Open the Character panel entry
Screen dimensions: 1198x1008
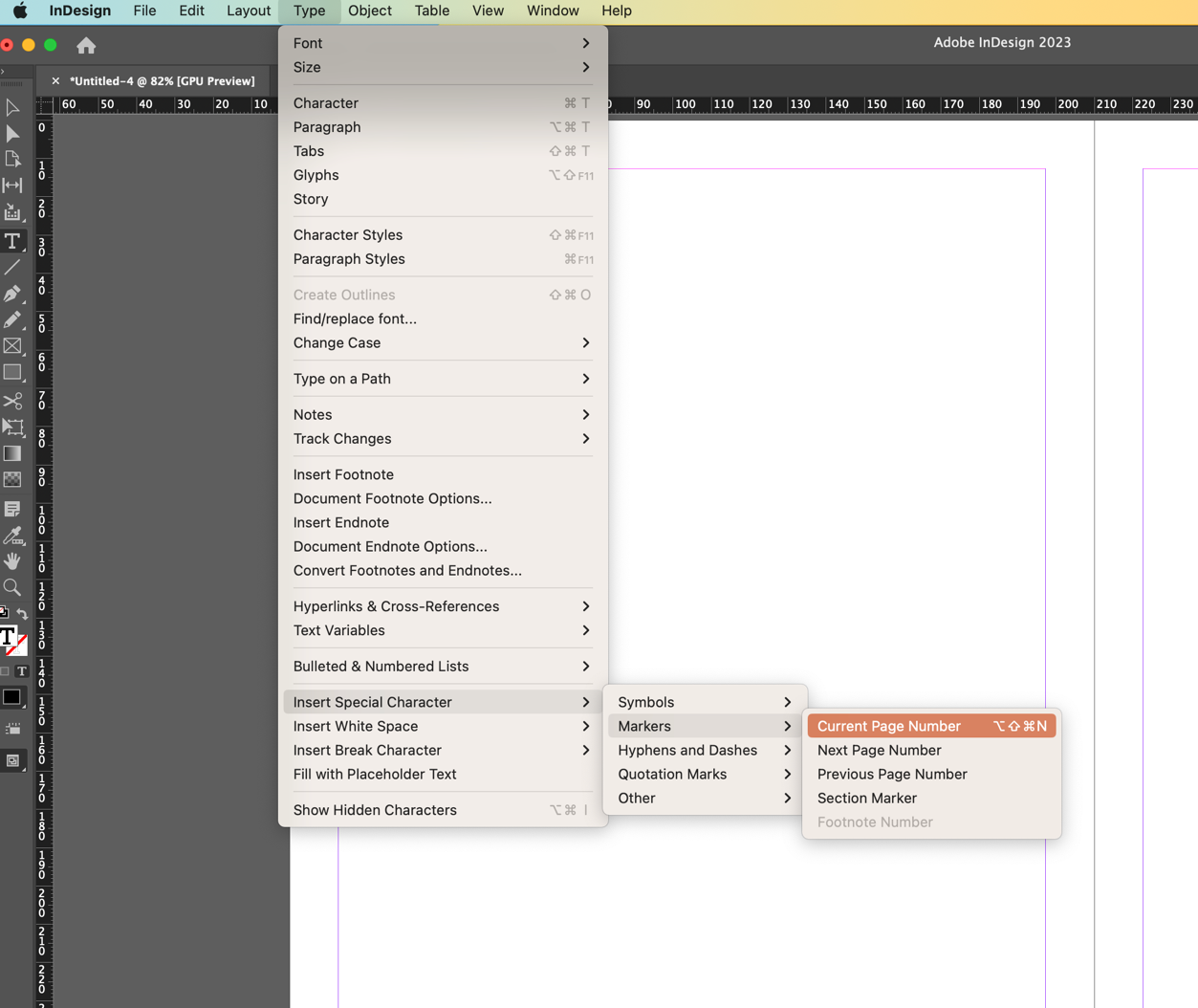coord(443,102)
